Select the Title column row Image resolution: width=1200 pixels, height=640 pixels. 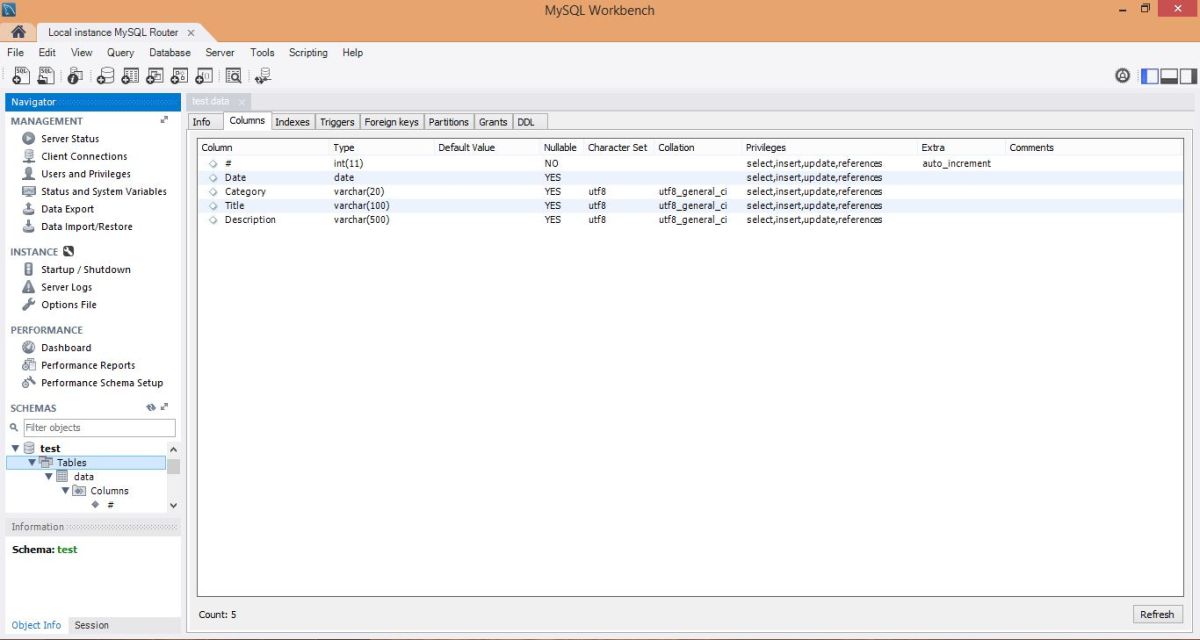point(690,206)
